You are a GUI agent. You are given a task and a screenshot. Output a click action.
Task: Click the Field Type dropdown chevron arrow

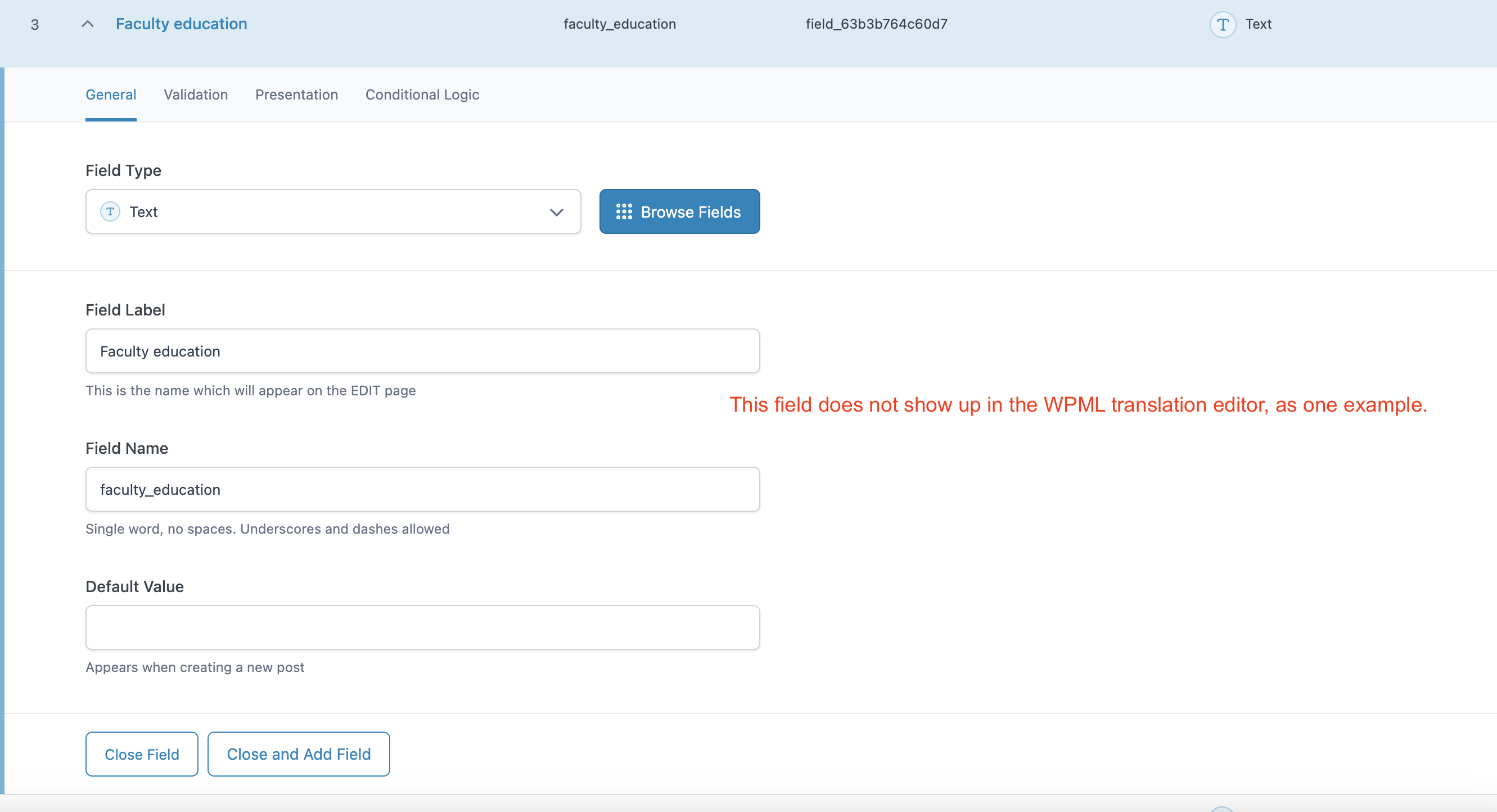coord(556,212)
